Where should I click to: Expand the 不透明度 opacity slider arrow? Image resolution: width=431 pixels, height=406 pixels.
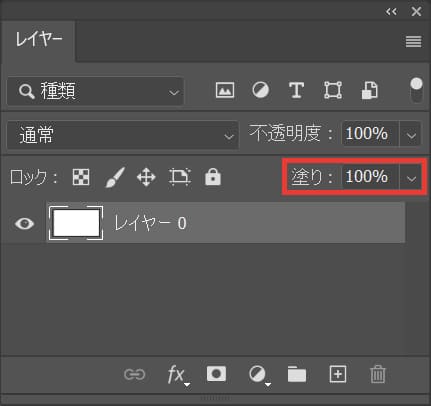[411, 134]
